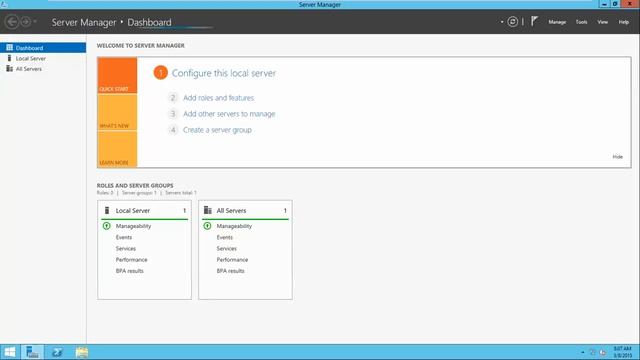Viewport: 640px width, 360px height.
Task: Open the Quick Start tile
Action: pyautogui.click(x=117, y=76)
